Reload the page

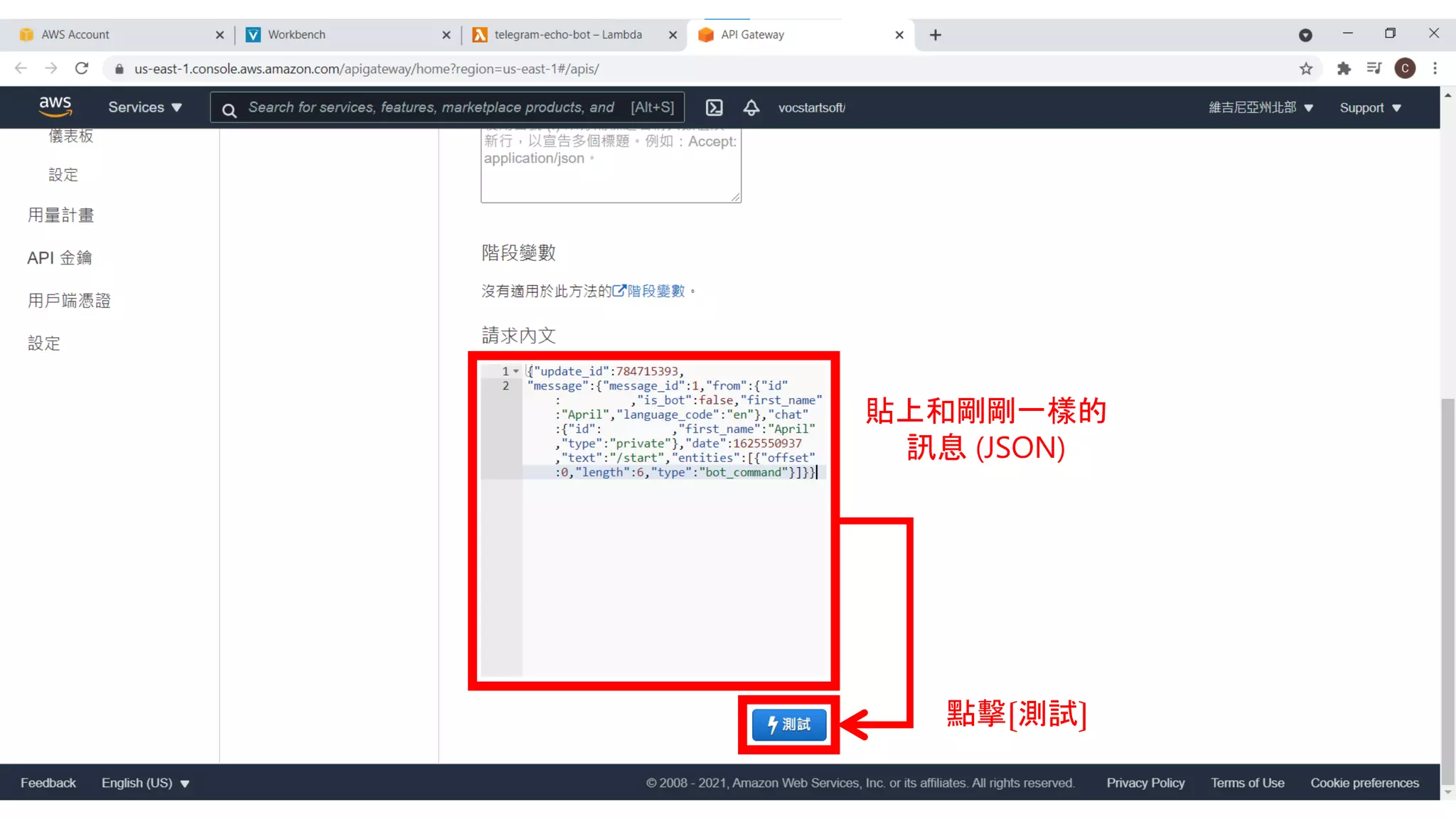82,68
